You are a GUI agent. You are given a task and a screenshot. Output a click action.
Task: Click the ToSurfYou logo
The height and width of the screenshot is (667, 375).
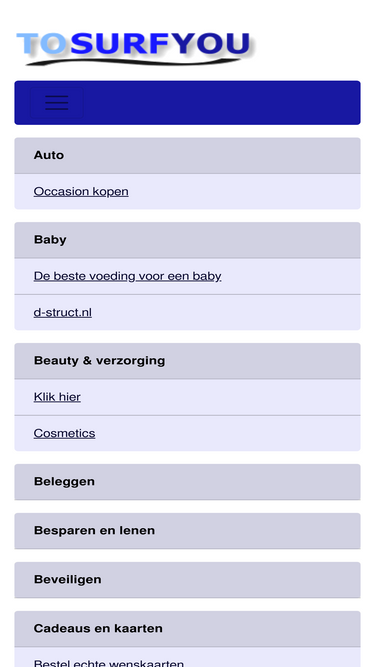point(136,48)
